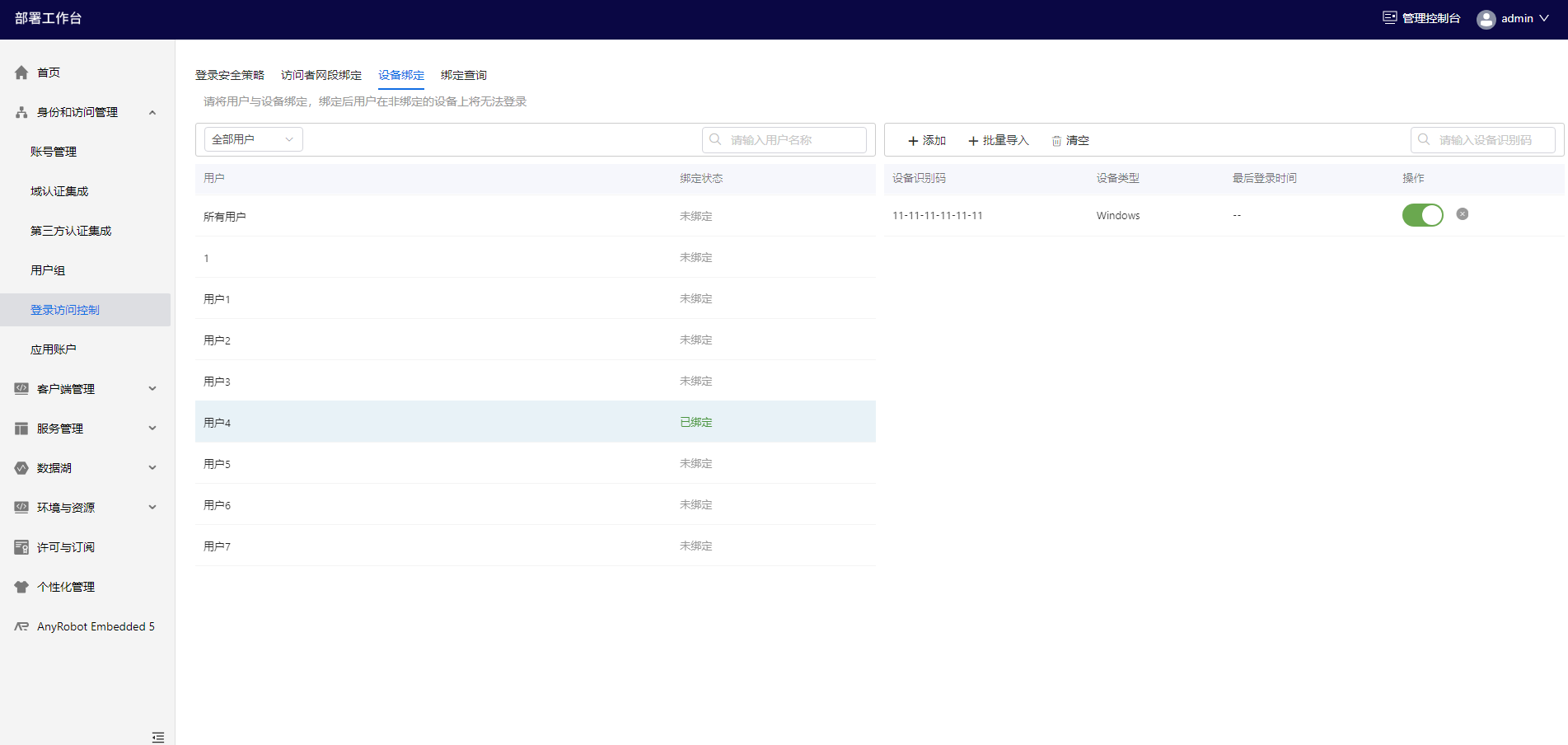The image size is (1568, 745).
Task: Open the admin account dropdown arrow
Action: coord(1544,18)
